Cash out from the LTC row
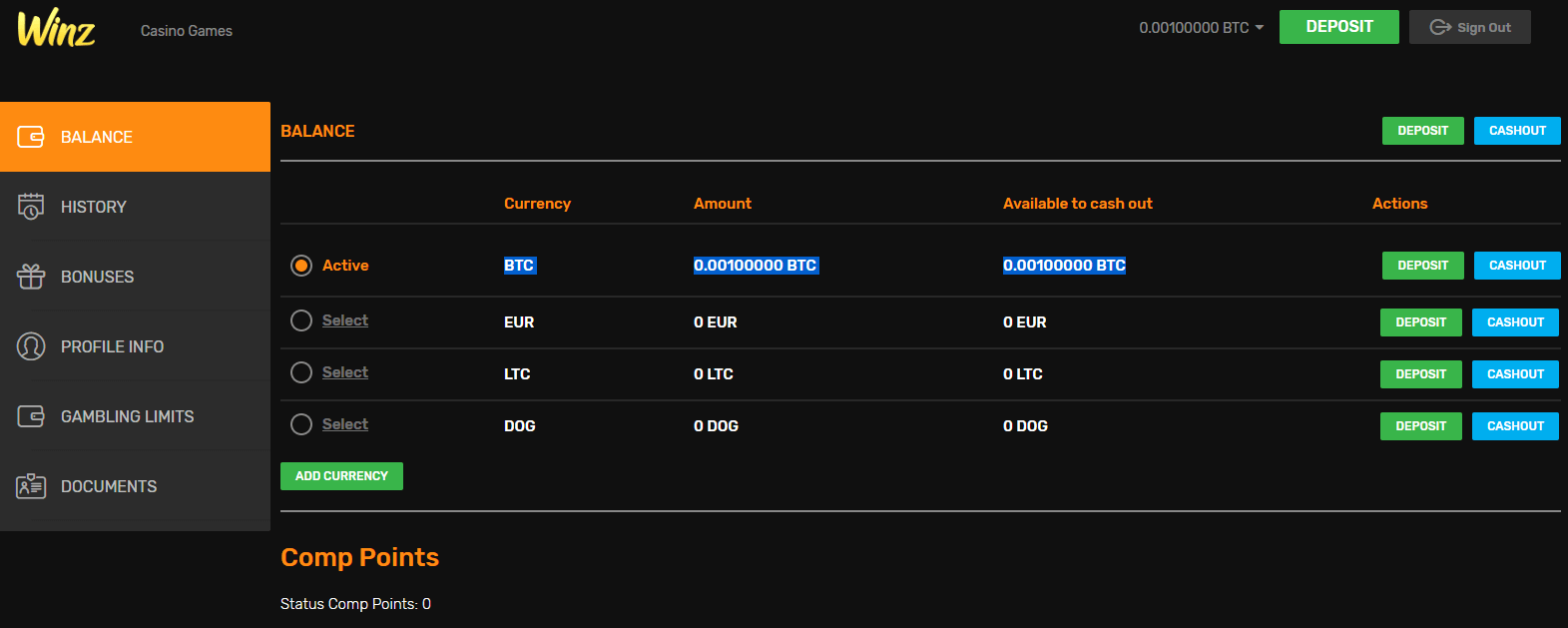 (1515, 374)
